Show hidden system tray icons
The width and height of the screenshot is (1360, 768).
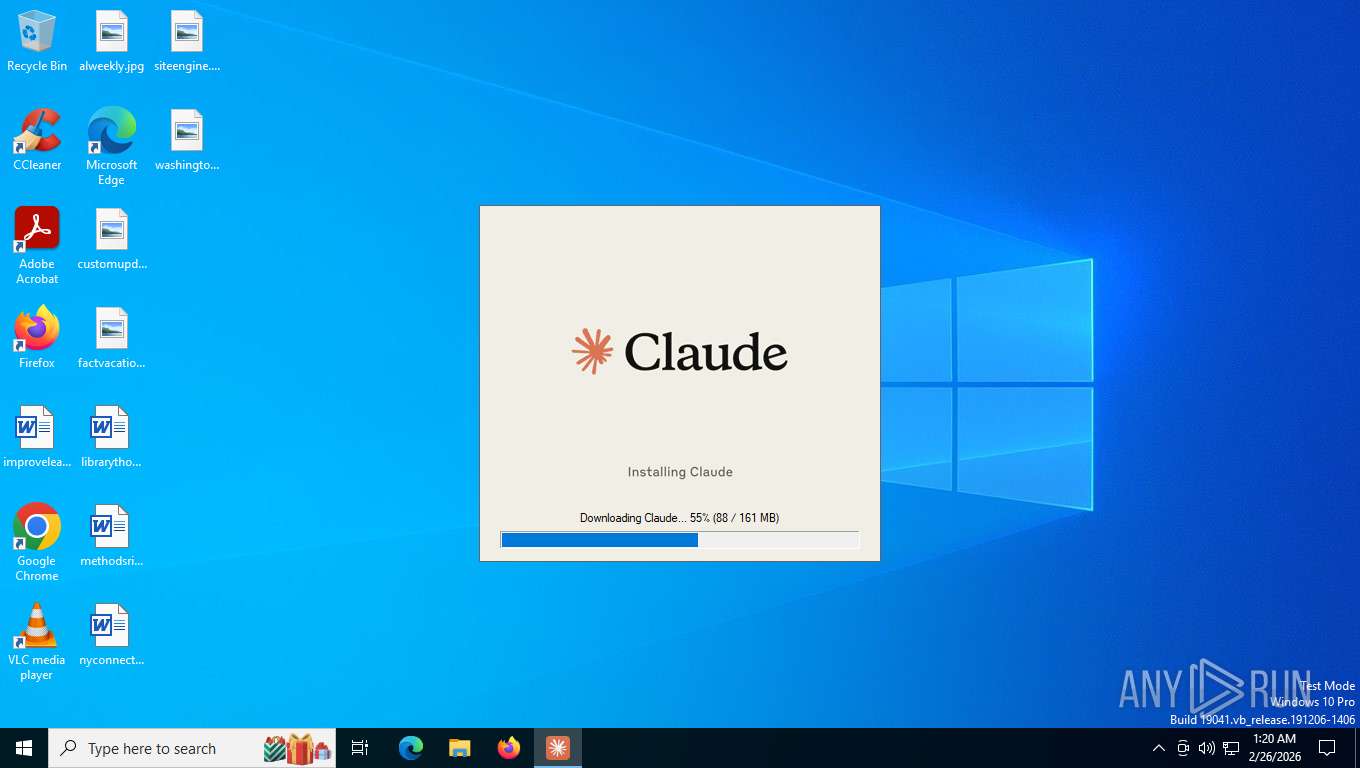(x=1159, y=748)
